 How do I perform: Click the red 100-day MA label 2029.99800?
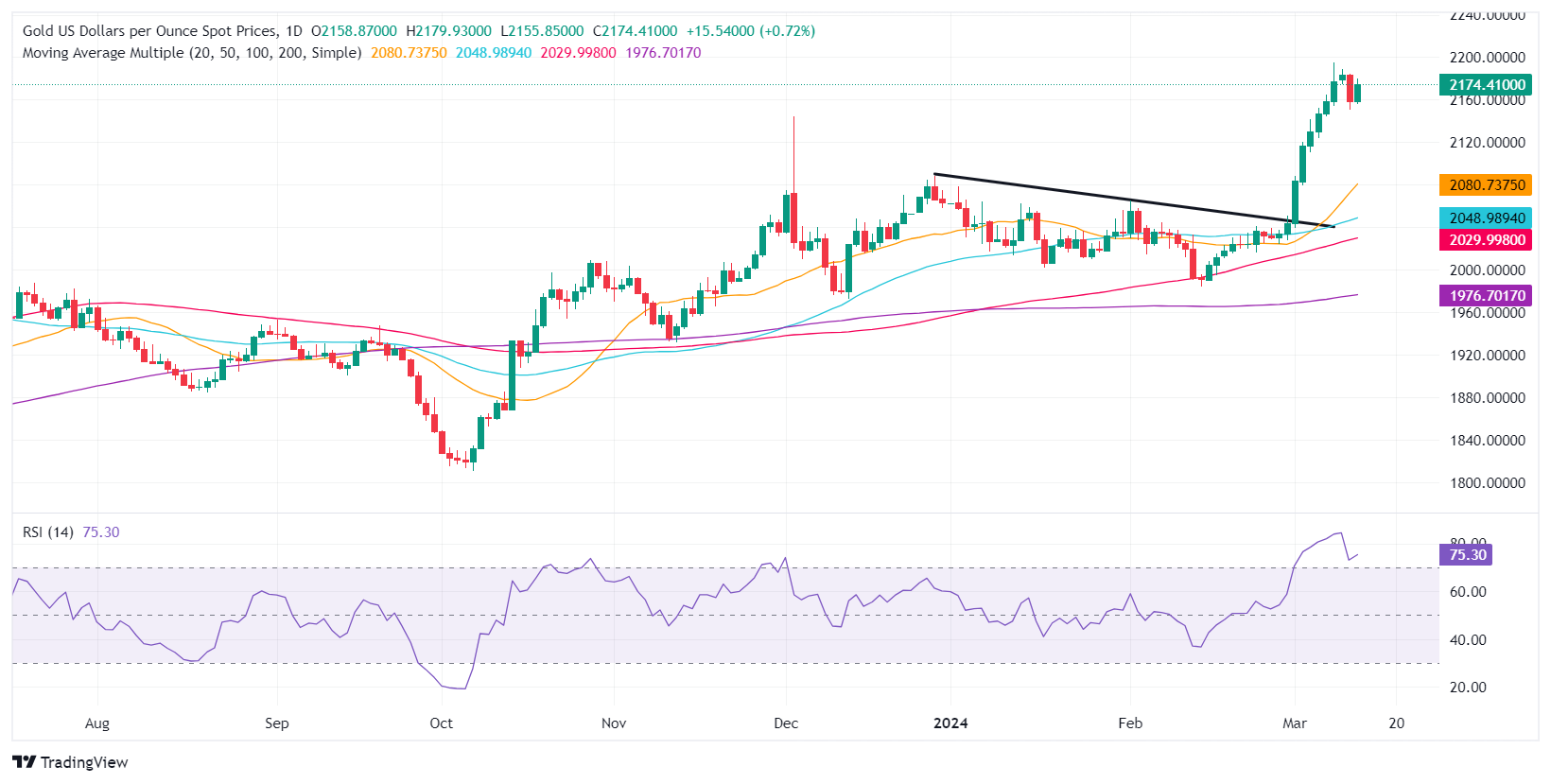(x=1487, y=240)
